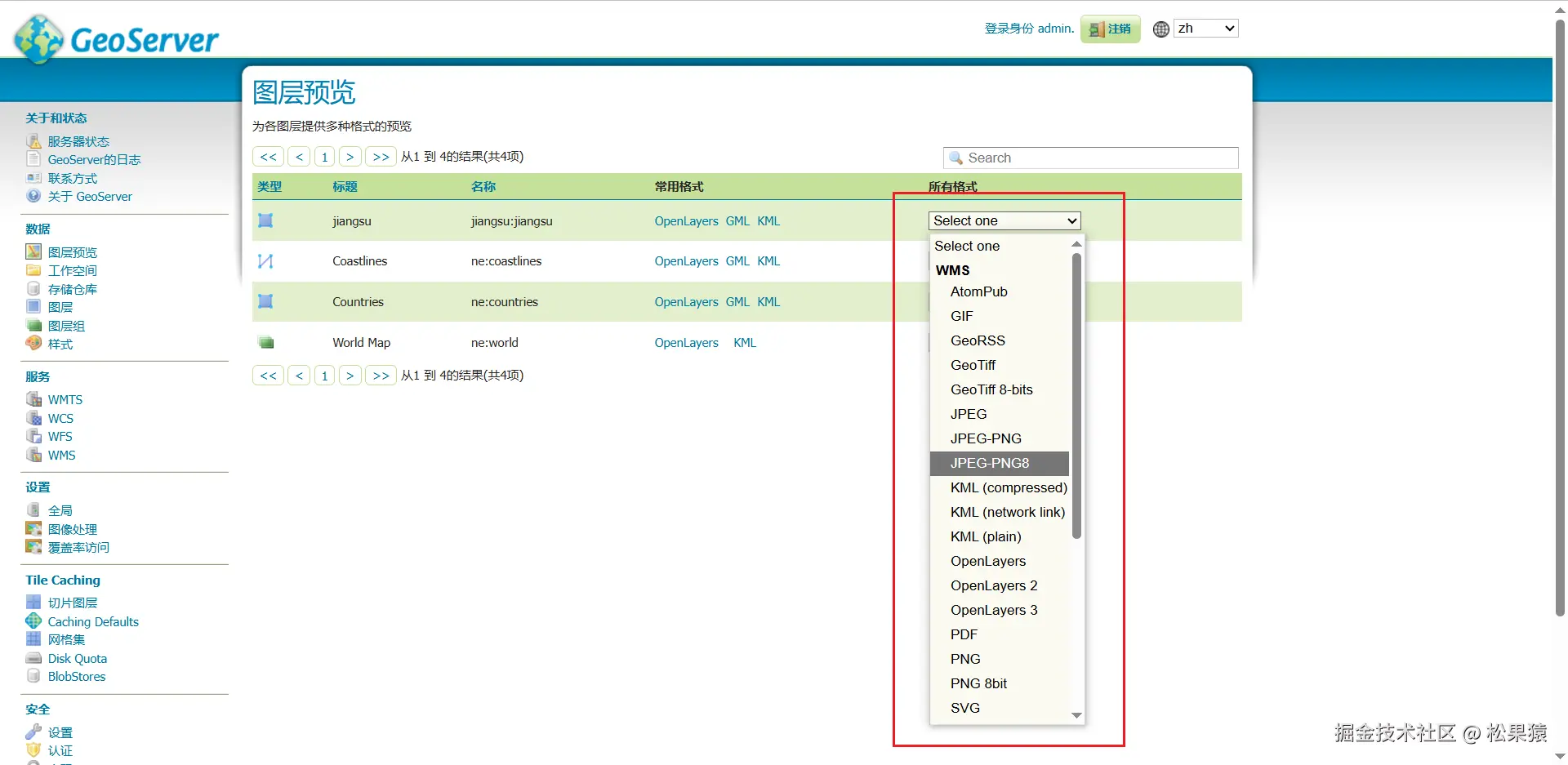Click the 图层预览 sidebar icon
1568x765 pixels.
33,251
